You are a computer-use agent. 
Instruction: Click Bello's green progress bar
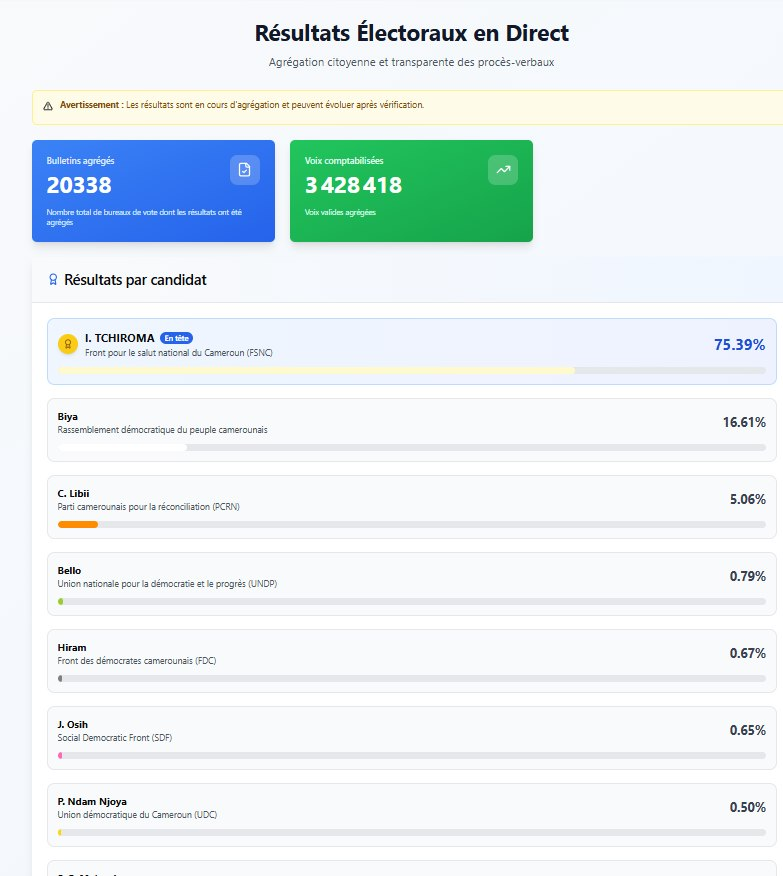pos(412,602)
